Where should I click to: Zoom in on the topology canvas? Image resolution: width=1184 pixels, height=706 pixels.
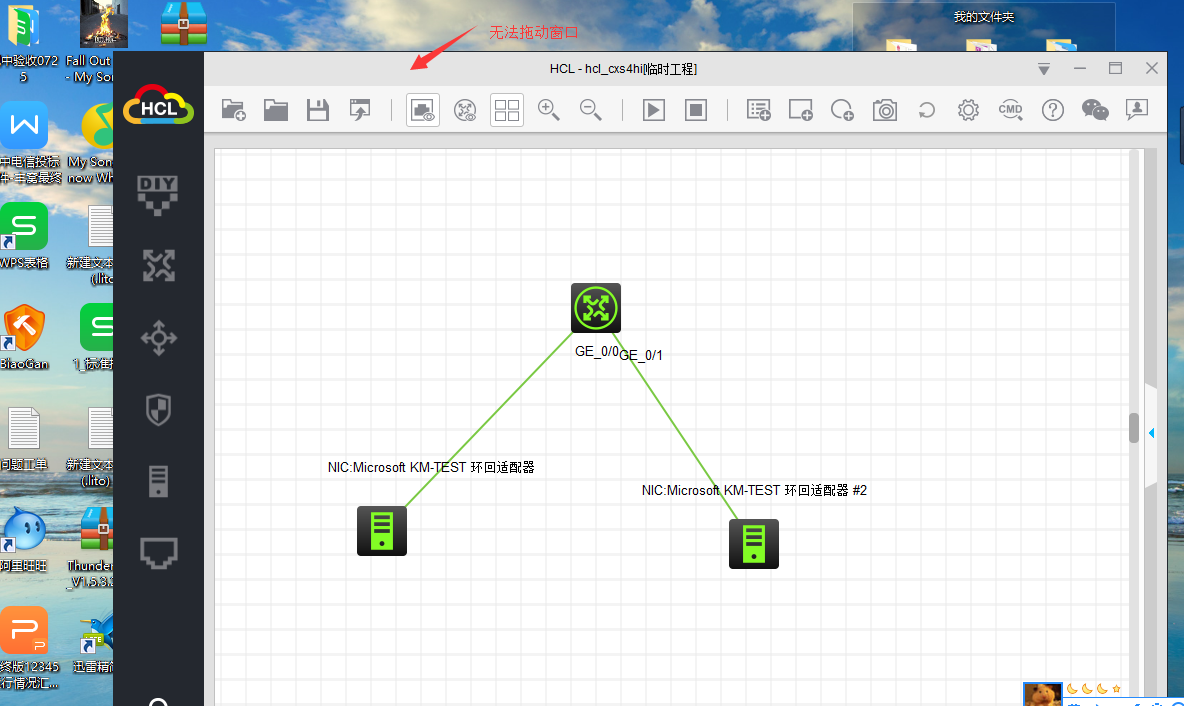tap(549, 110)
